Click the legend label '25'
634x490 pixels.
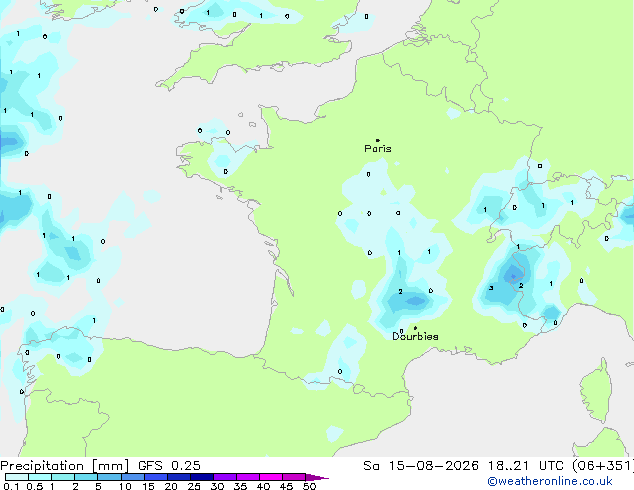tap(194, 486)
